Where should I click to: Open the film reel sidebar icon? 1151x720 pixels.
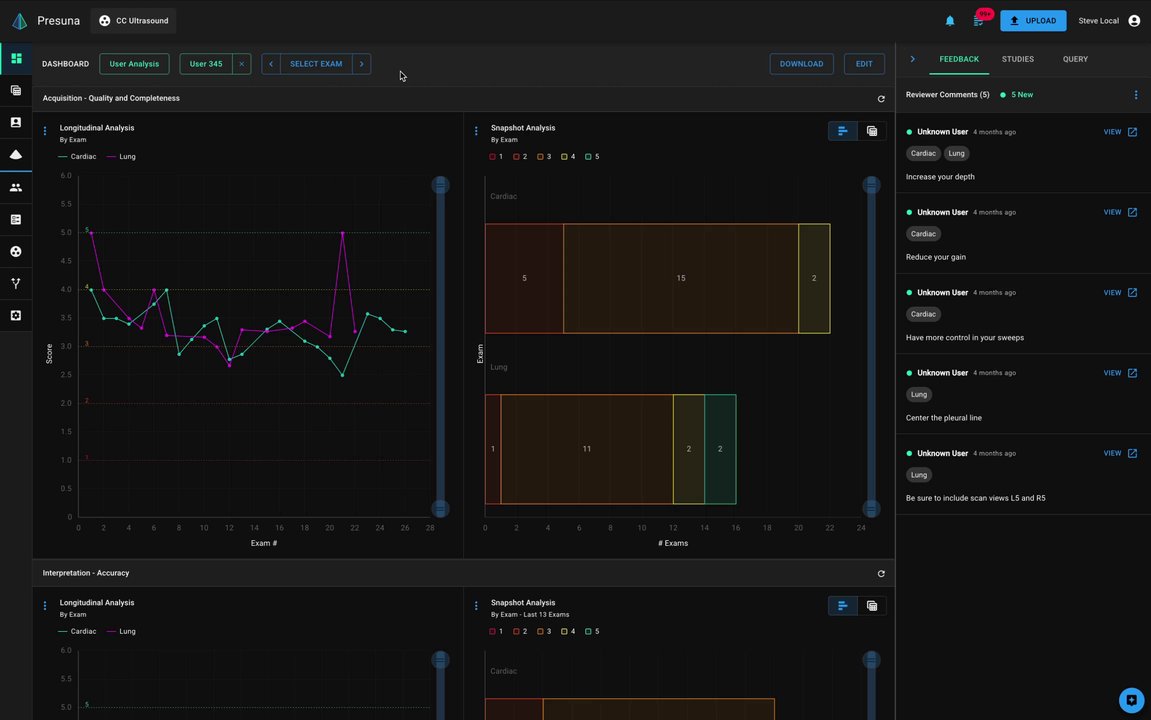pyautogui.click(x=15, y=252)
